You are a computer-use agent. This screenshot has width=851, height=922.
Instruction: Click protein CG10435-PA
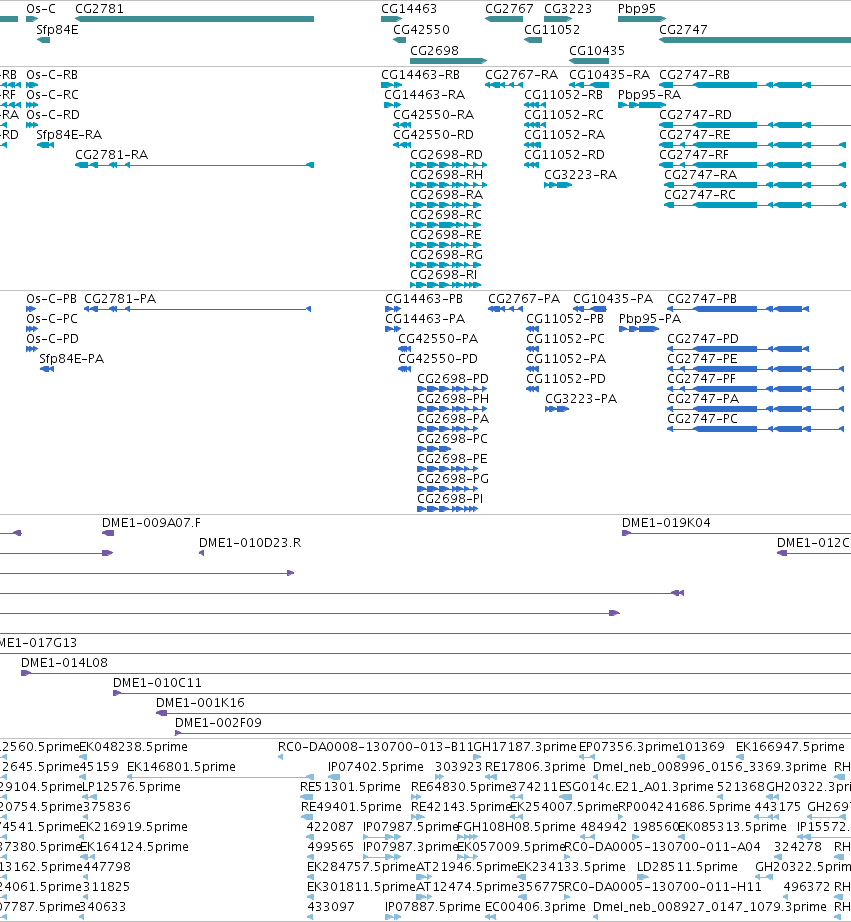click(613, 299)
